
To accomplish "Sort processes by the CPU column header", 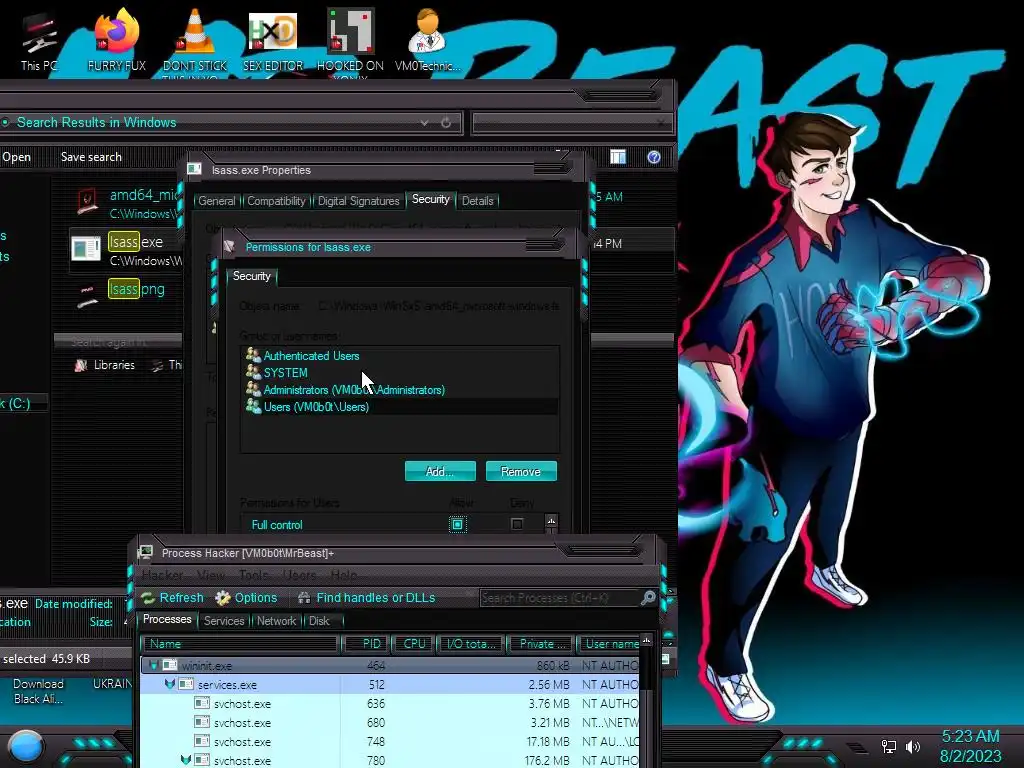I will click(x=413, y=644).
